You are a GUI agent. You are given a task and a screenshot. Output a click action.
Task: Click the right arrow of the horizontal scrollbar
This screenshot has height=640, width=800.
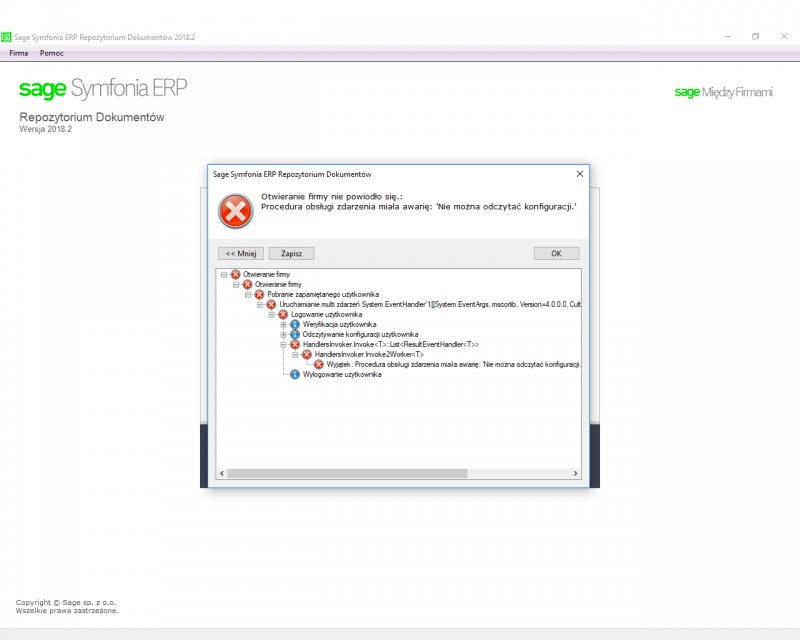(576, 474)
